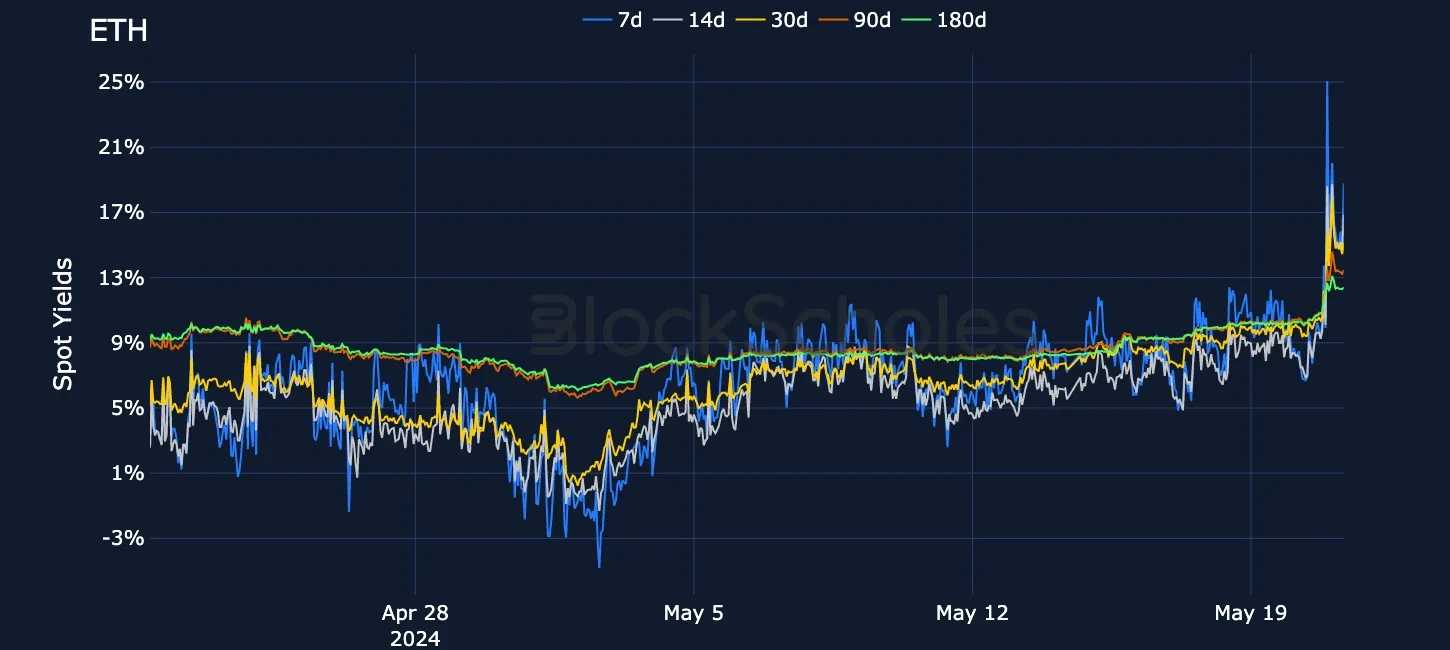Click the Spot Yields axis title
This screenshot has width=1450, height=650.
63,324
